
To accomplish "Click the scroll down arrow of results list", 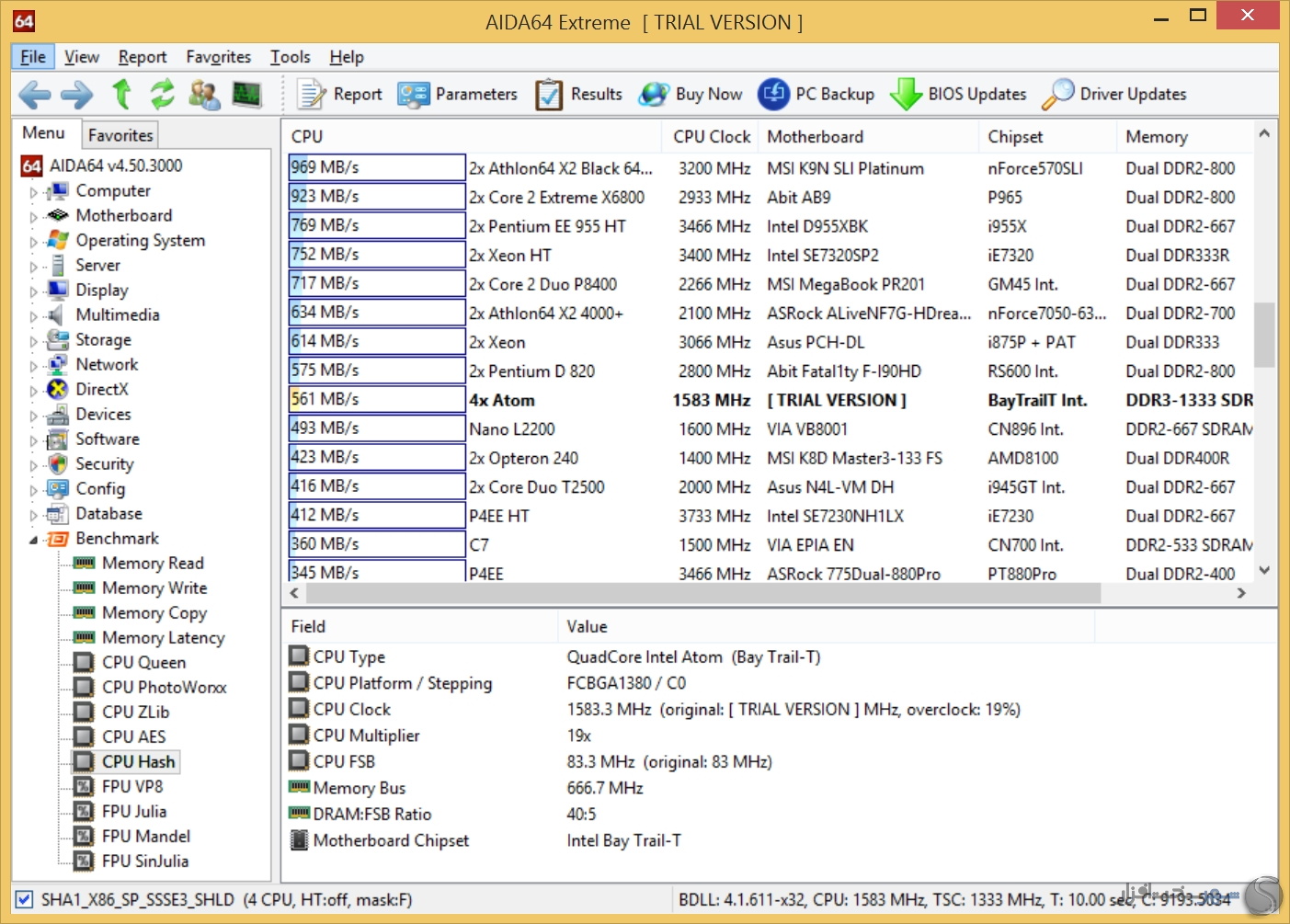I will 1264,570.
